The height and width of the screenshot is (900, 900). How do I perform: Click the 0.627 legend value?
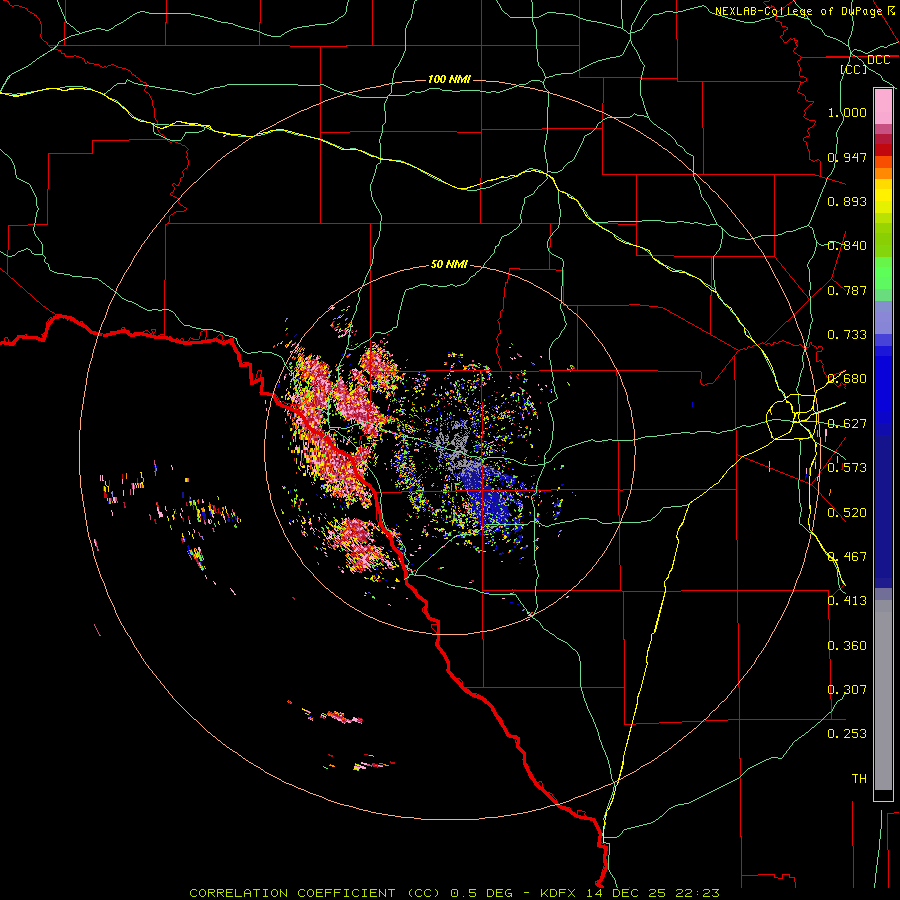(847, 424)
